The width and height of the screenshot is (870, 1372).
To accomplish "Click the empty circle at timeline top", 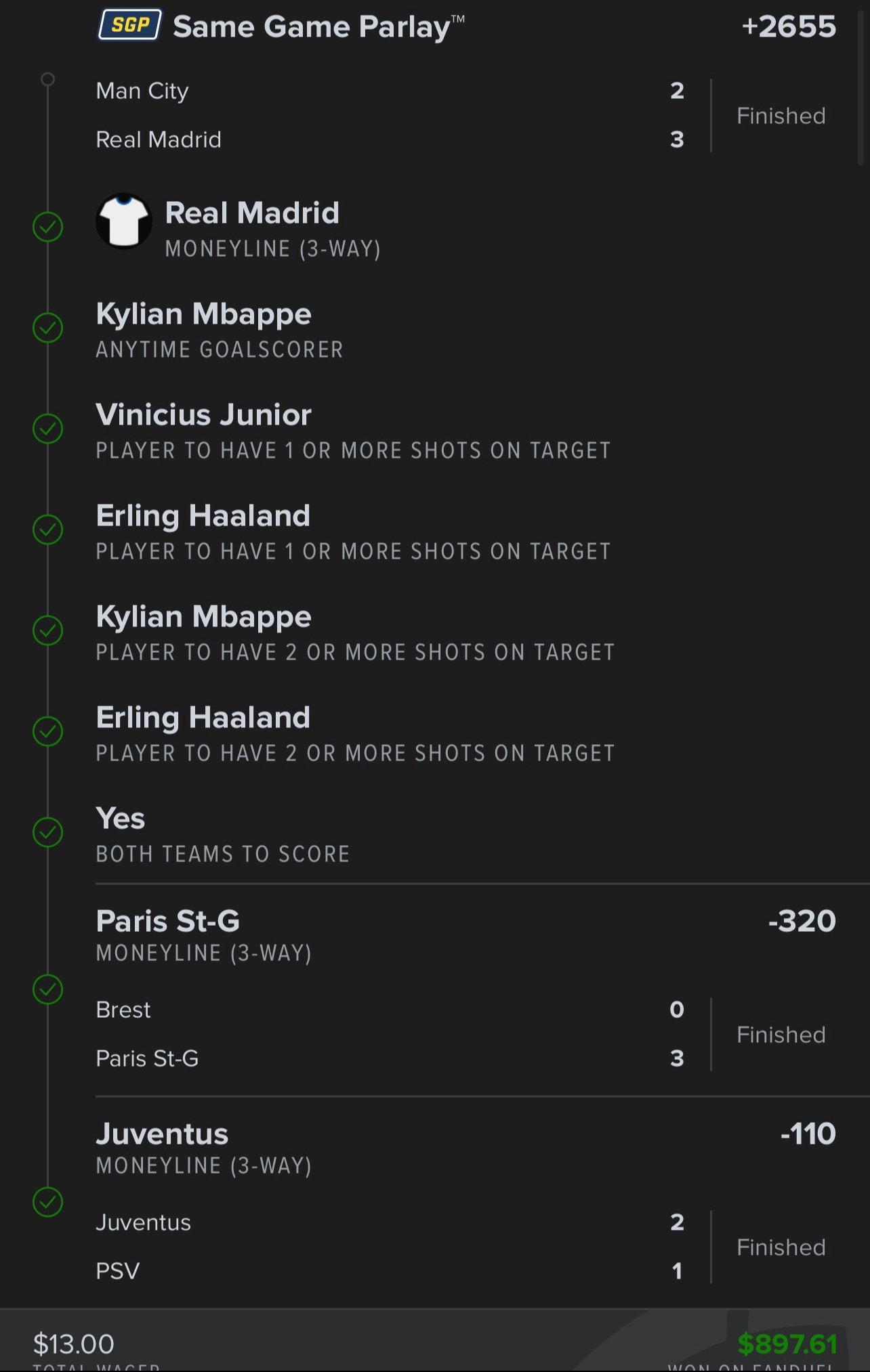I will 47,79.
